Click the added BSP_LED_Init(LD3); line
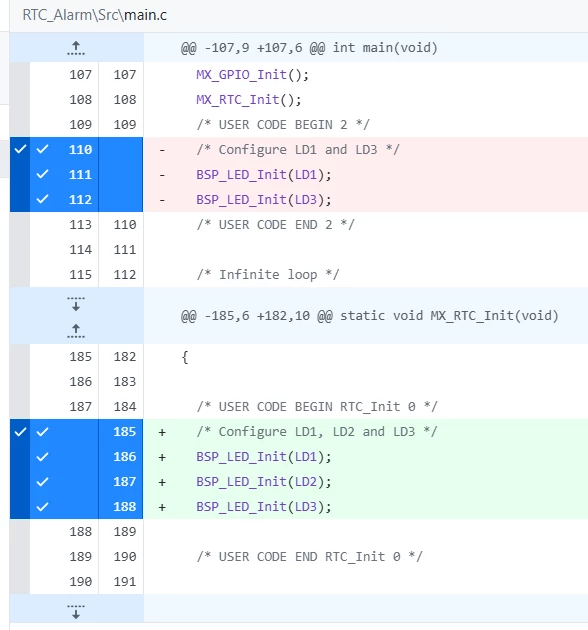This screenshot has width=588, height=630. tap(264, 506)
